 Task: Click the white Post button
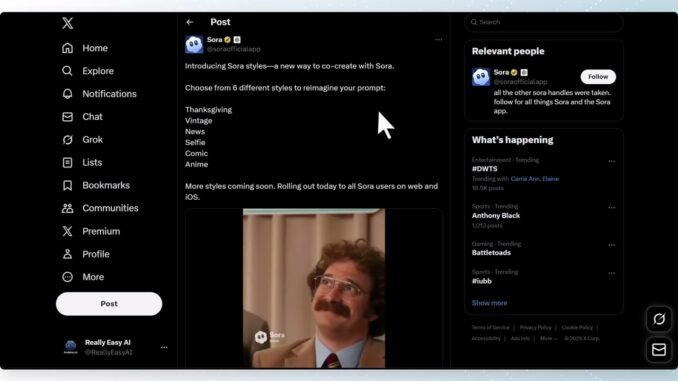coord(109,304)
